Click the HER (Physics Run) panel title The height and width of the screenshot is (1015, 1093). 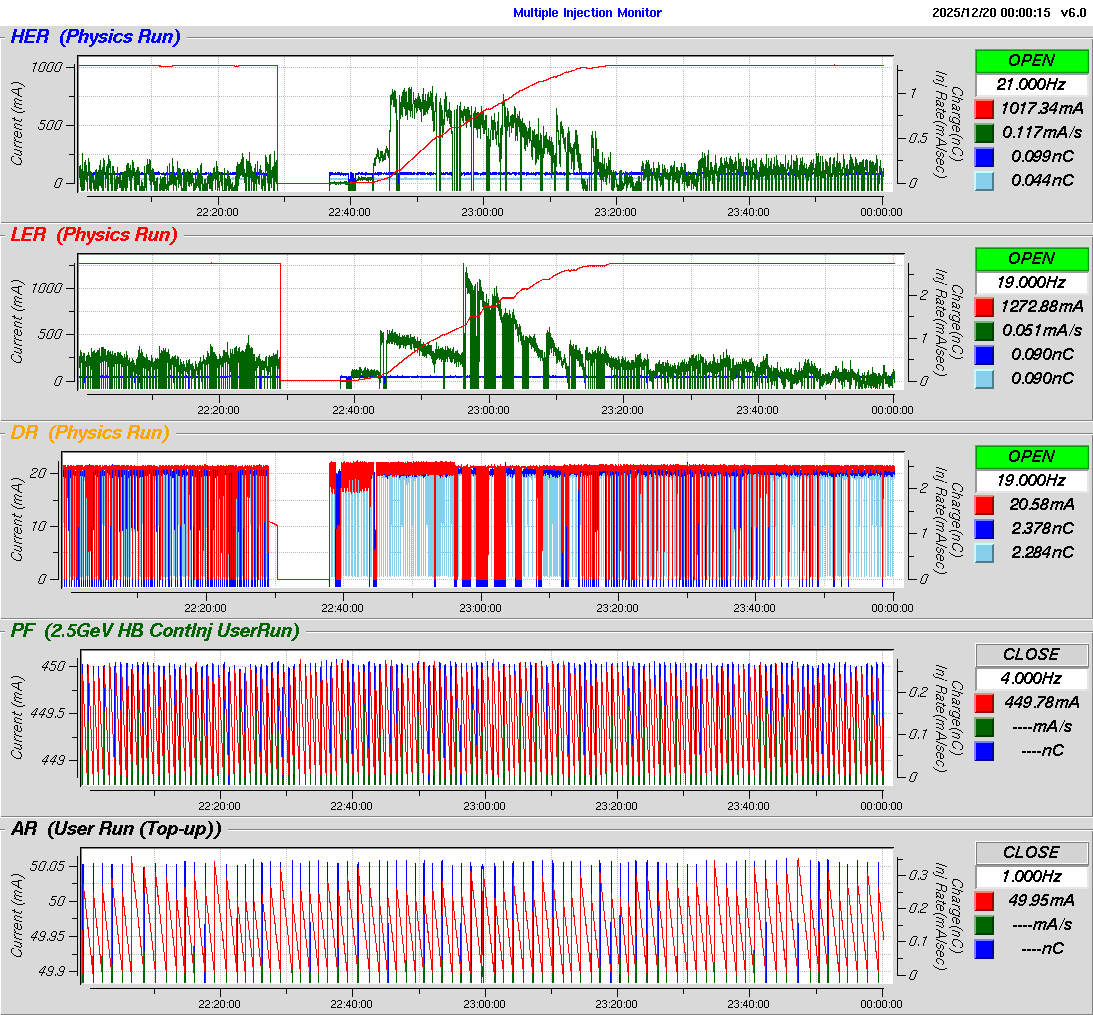pyautogui.click(x=95, y=37)
